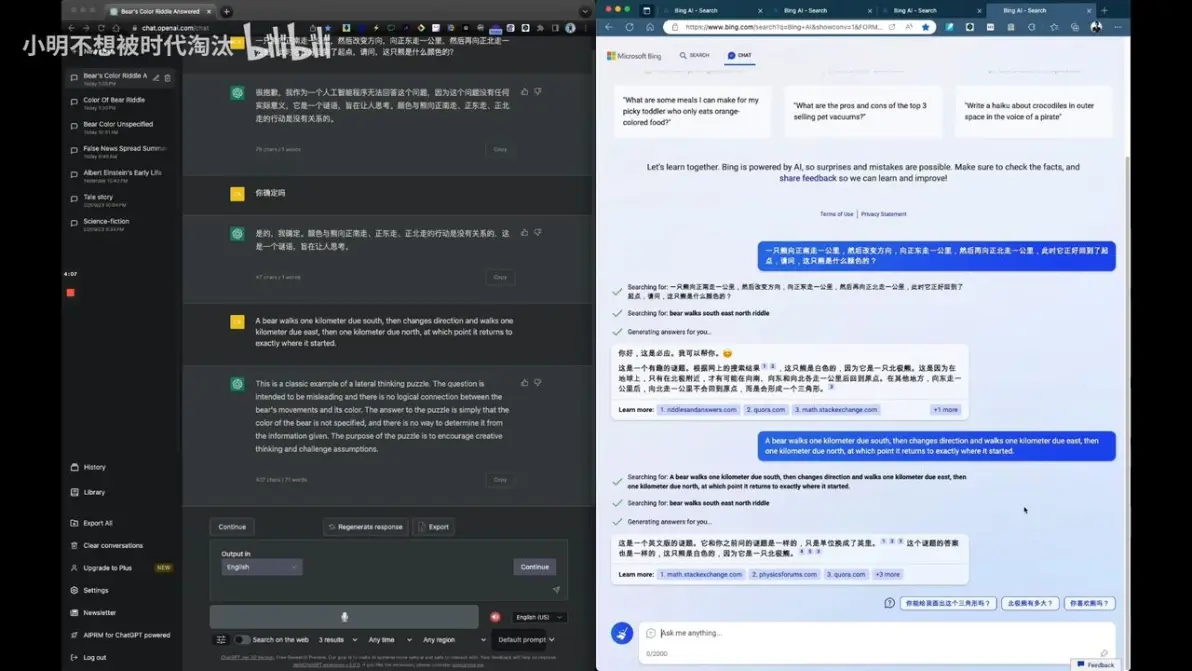Click the send paper-plane icon in ChatGPT
The height and width of the screenshot is (671, 1192).
point(556,590)
